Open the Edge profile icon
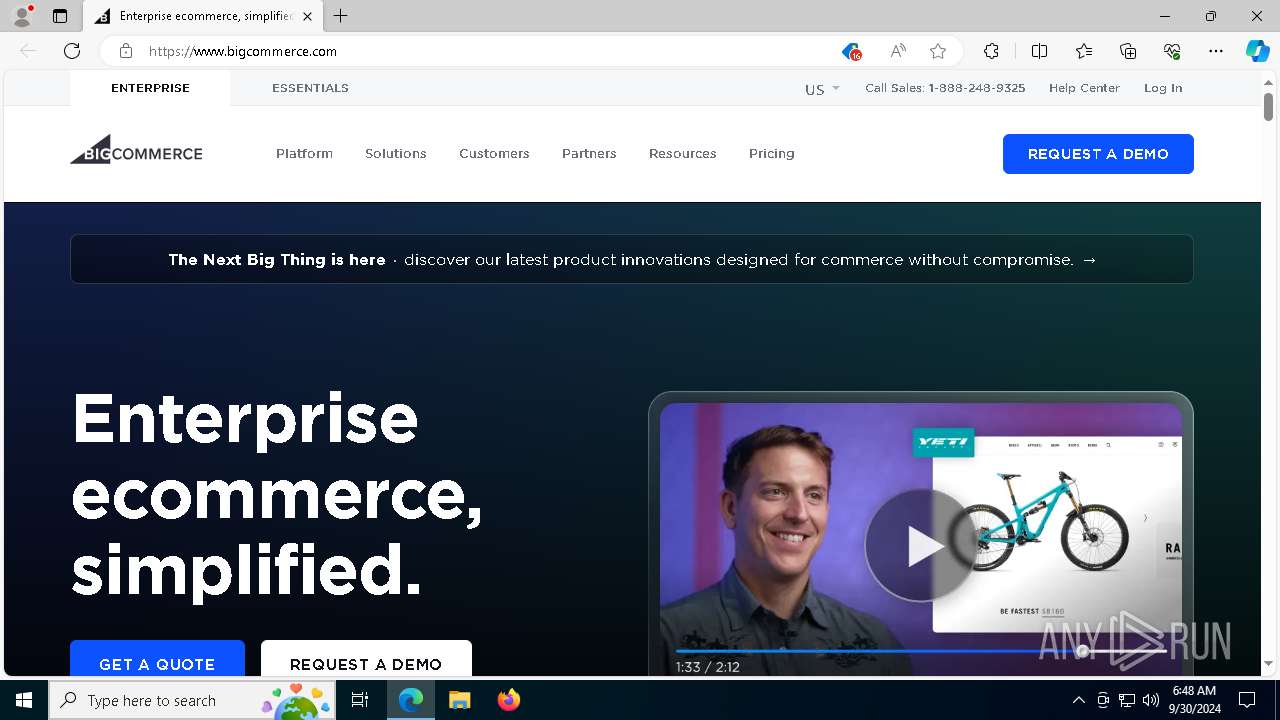 pos(22,16)
